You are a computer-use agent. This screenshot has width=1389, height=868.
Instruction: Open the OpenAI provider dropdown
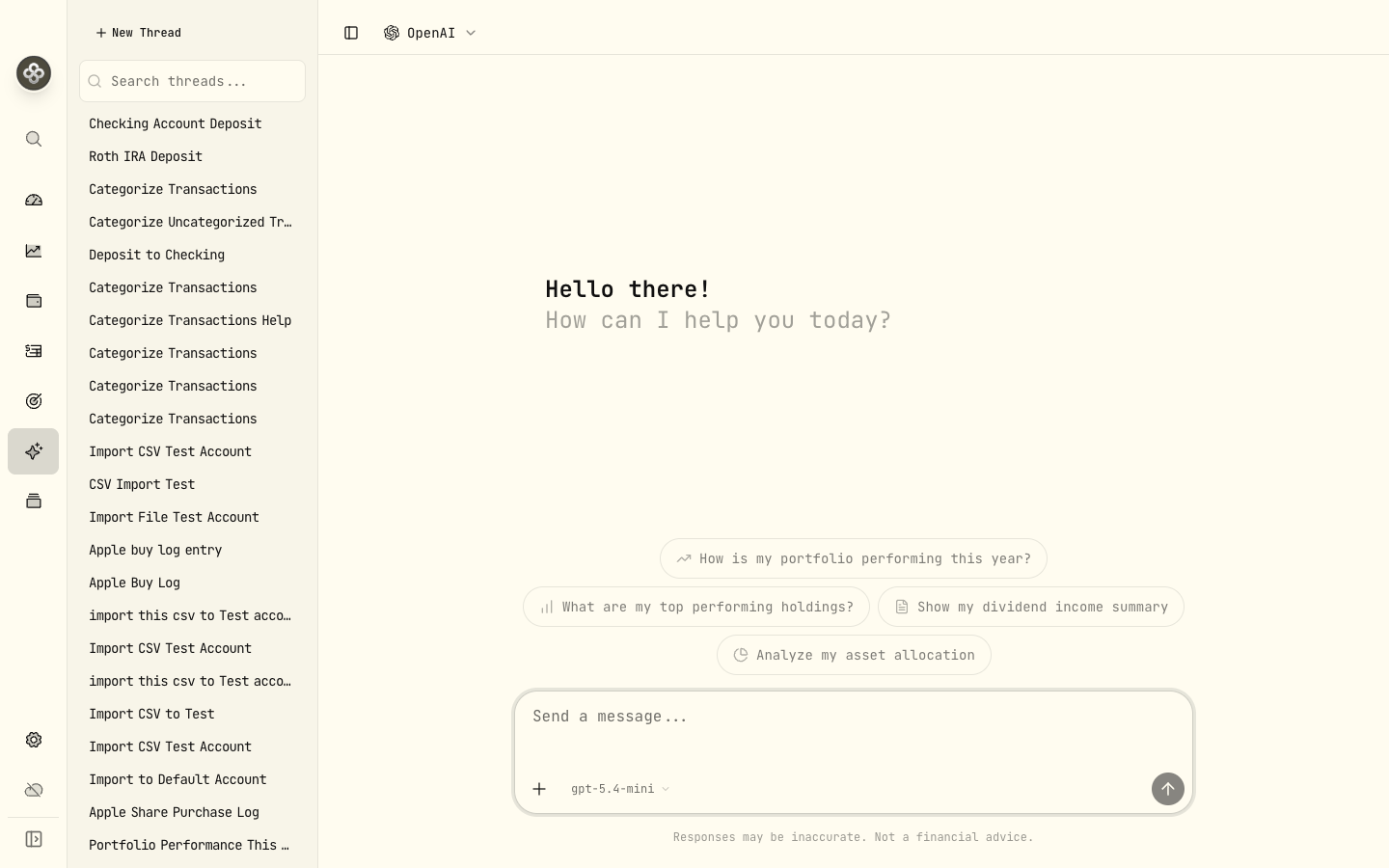pyautogui.click(x=430, y=33)
